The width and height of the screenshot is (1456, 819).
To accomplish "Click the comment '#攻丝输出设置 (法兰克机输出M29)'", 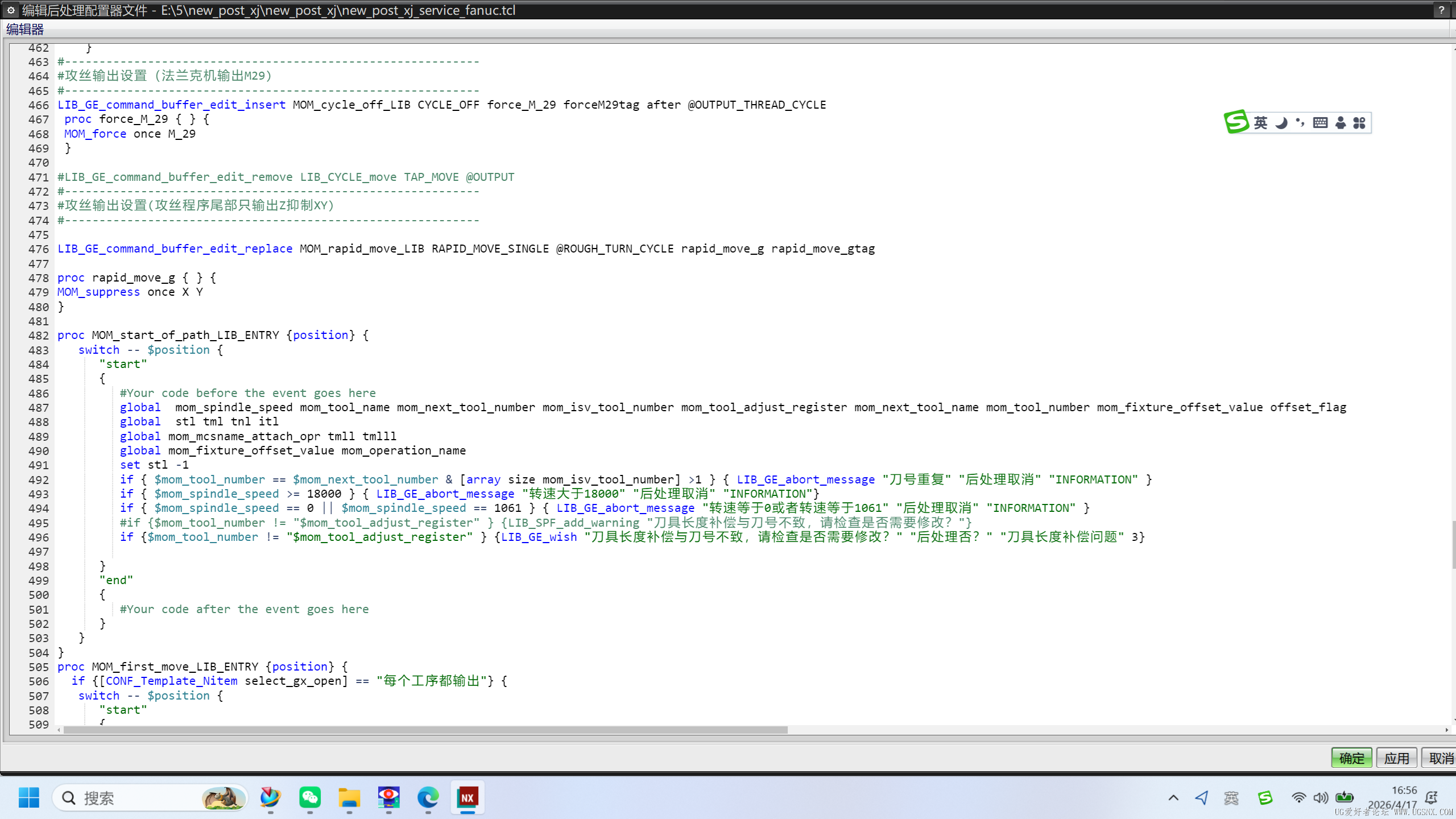I will click(x=165, y=76).
